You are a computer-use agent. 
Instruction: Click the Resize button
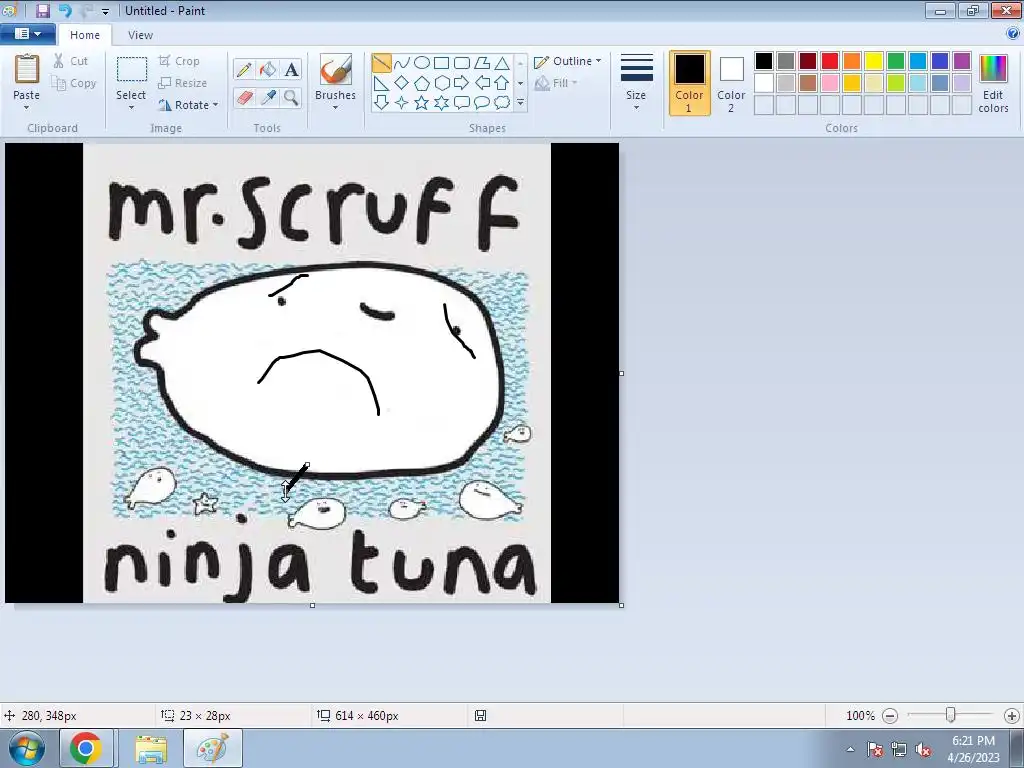tap(182, 83)
